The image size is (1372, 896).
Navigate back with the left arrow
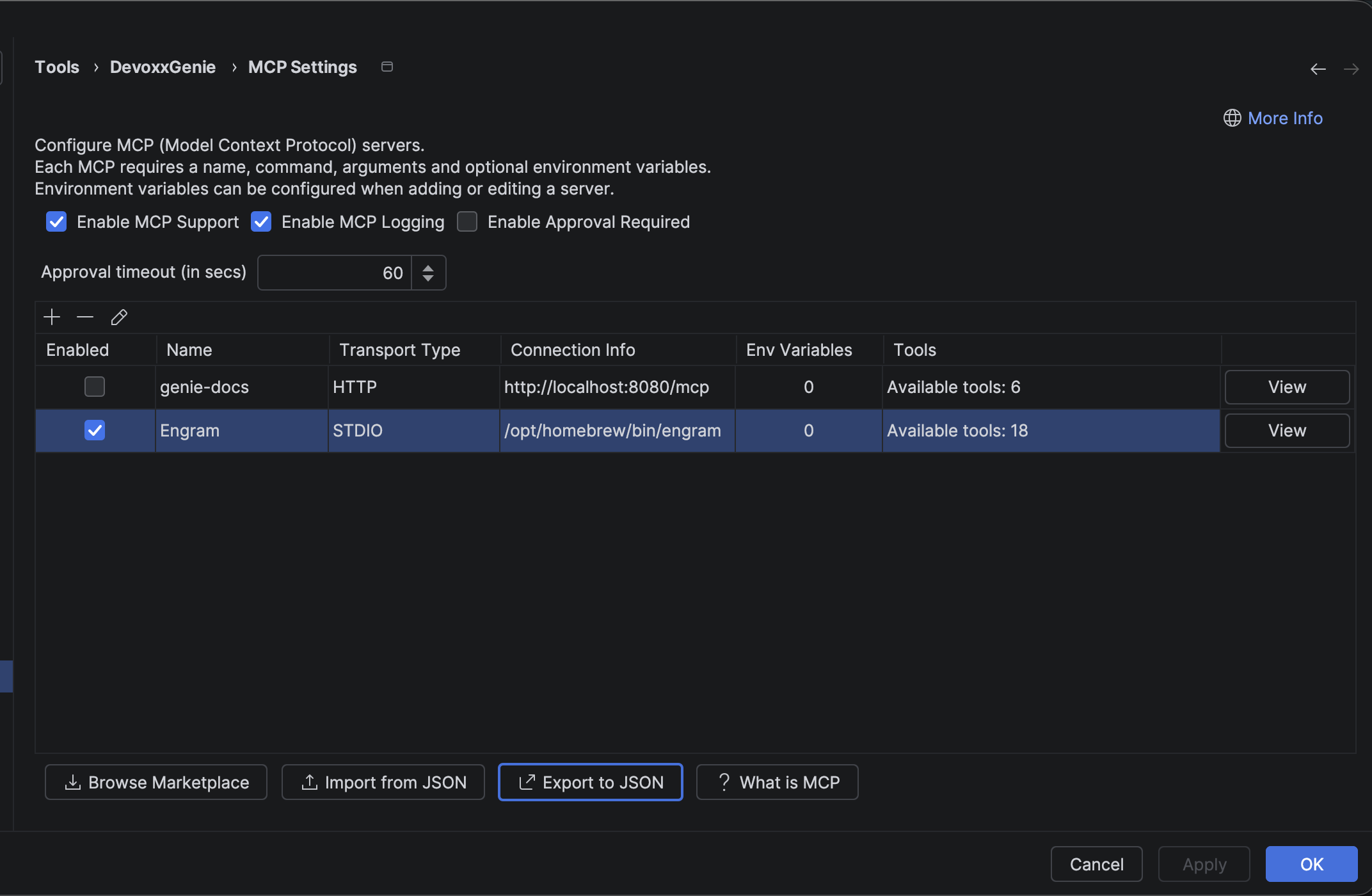1318,68
